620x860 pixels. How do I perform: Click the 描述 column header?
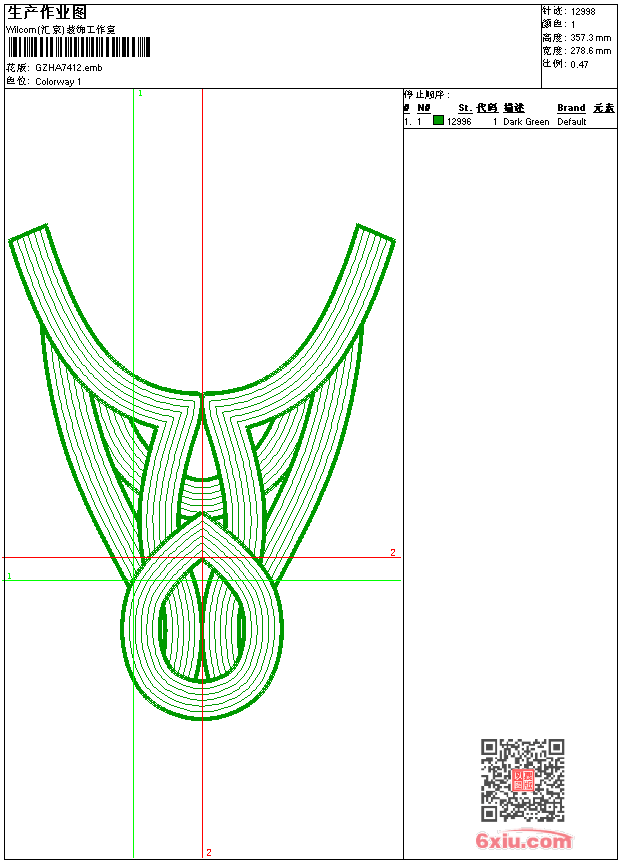(513, 108)
